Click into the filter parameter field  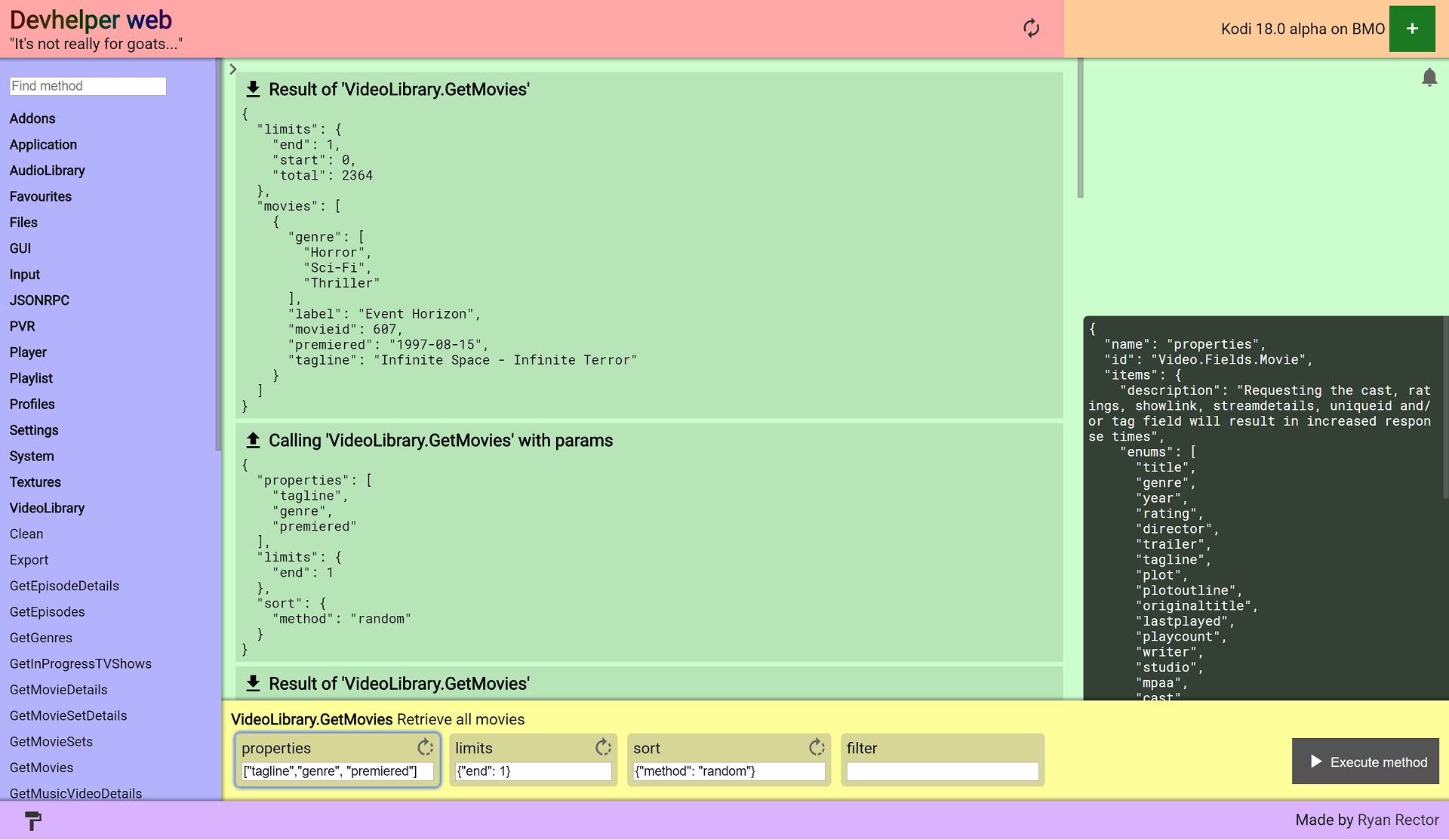(x=942, y=771)
